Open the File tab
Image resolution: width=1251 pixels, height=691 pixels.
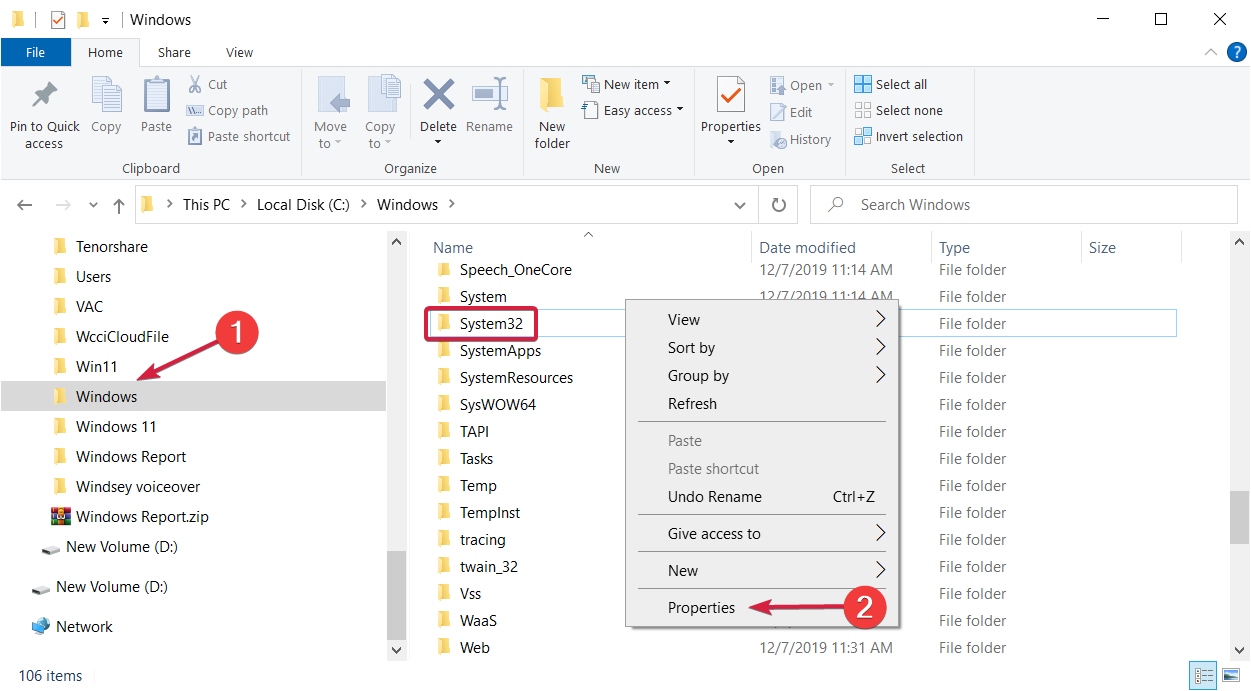pos(35,52)
